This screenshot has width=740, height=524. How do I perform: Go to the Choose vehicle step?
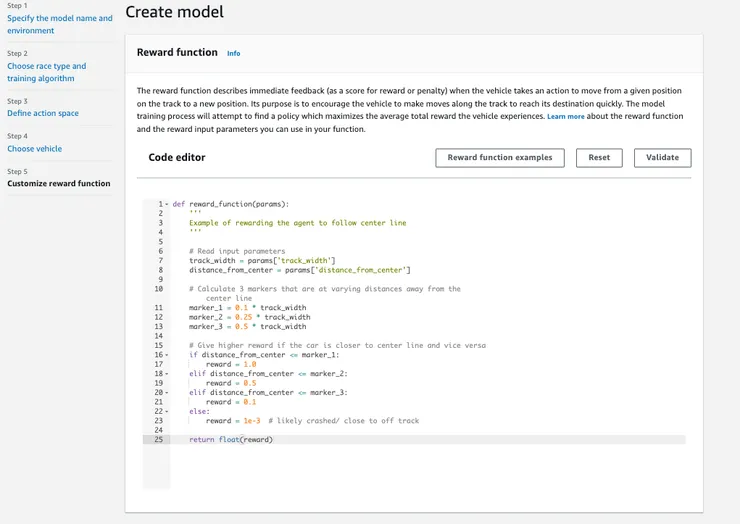click(x=34, y=149)
